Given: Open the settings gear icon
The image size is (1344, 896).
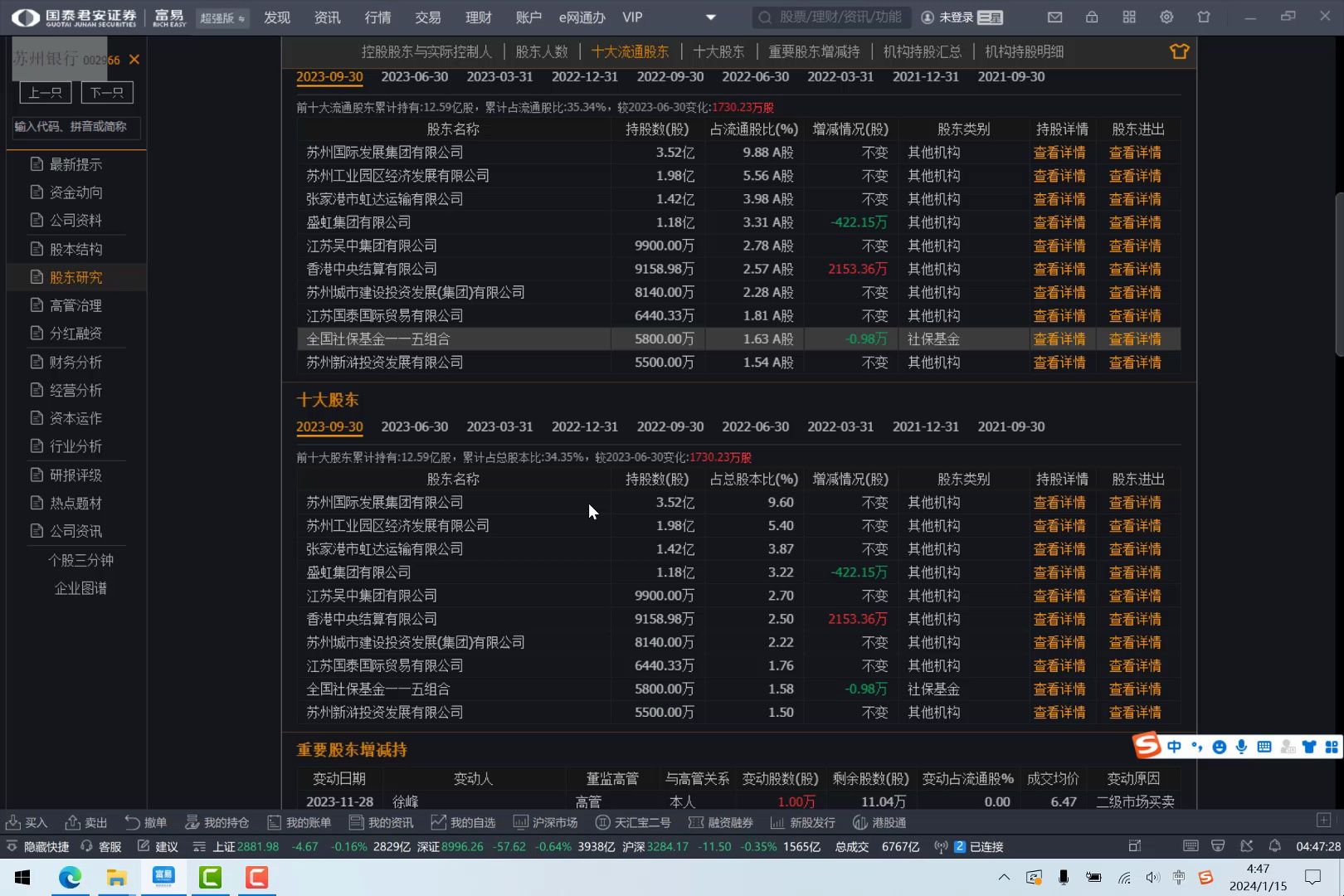Looking at the screenshot, I should pos(1166,17).
